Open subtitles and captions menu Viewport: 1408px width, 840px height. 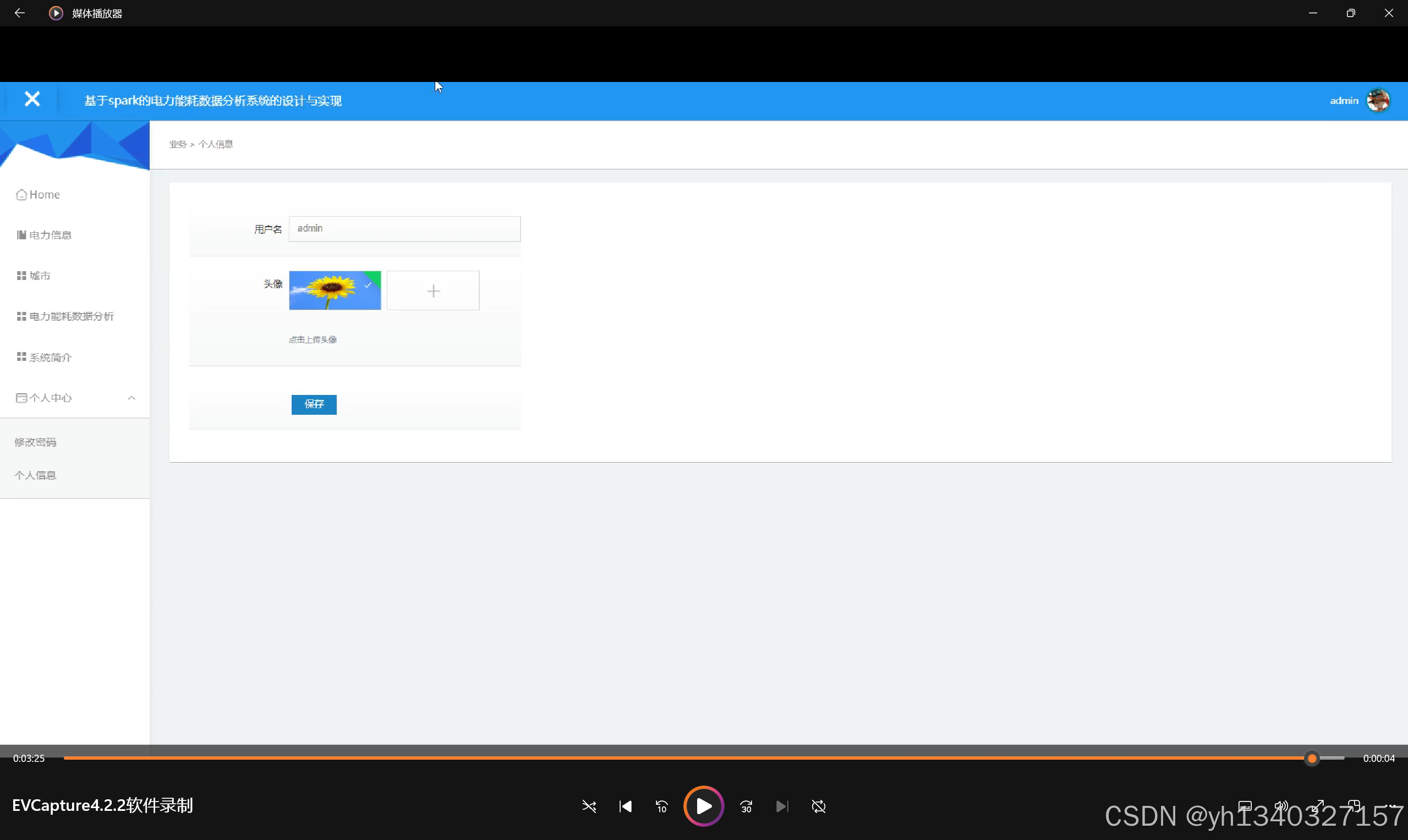(1245, 805)
